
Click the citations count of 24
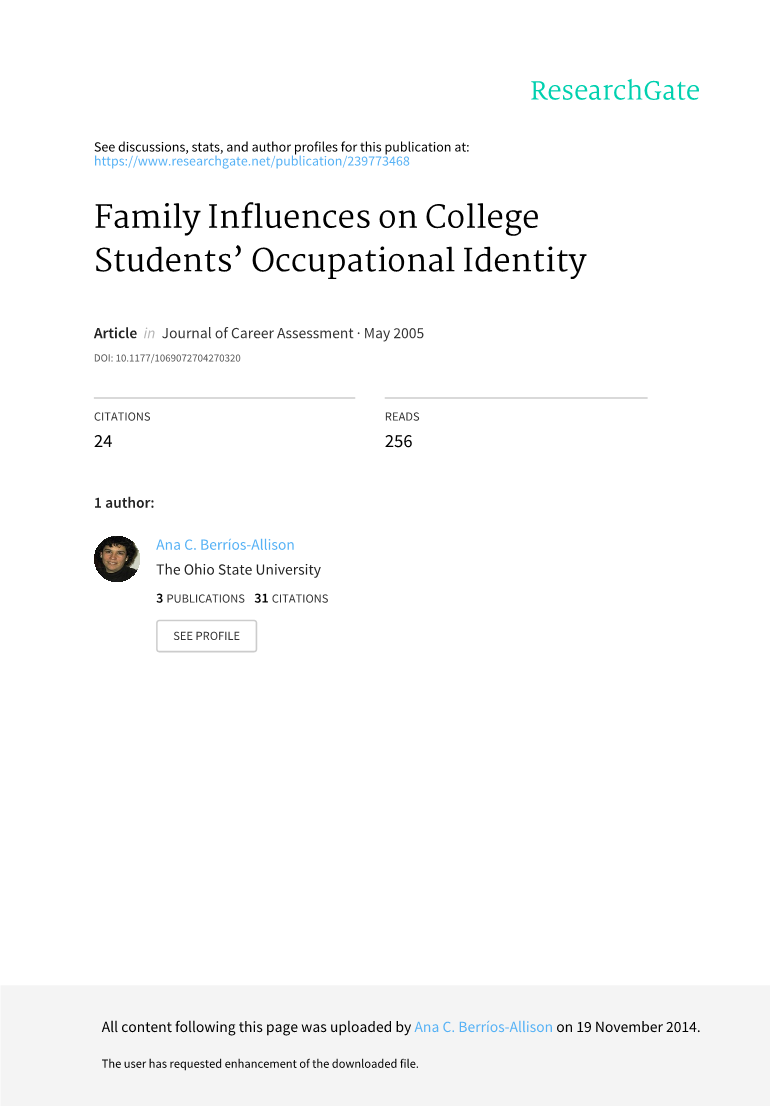tap(103, 441)
